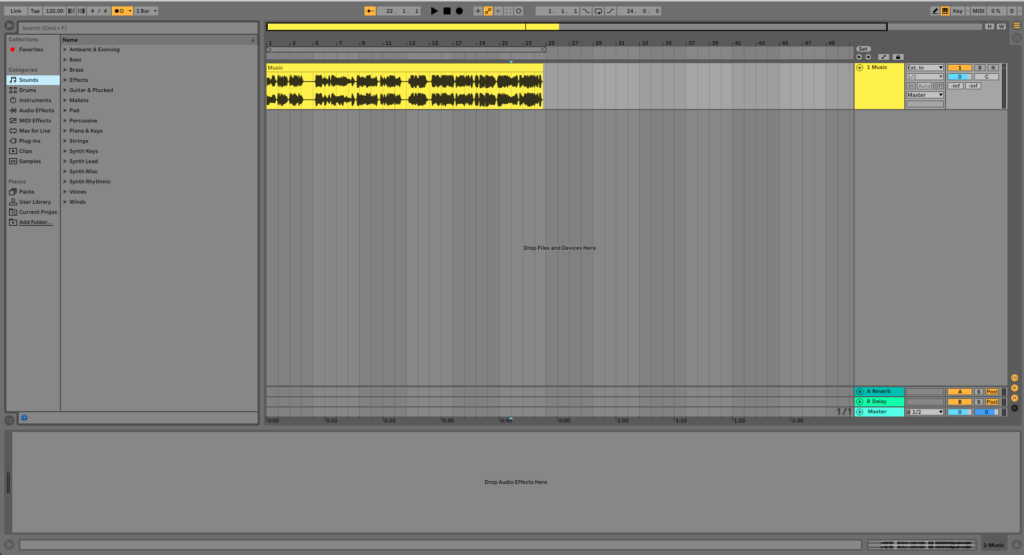Click the MIDI Arrangement Overdub plus icon
The width and height of the screenshot is (1024, 555).
pyautogui.click(x=477, y=11)
